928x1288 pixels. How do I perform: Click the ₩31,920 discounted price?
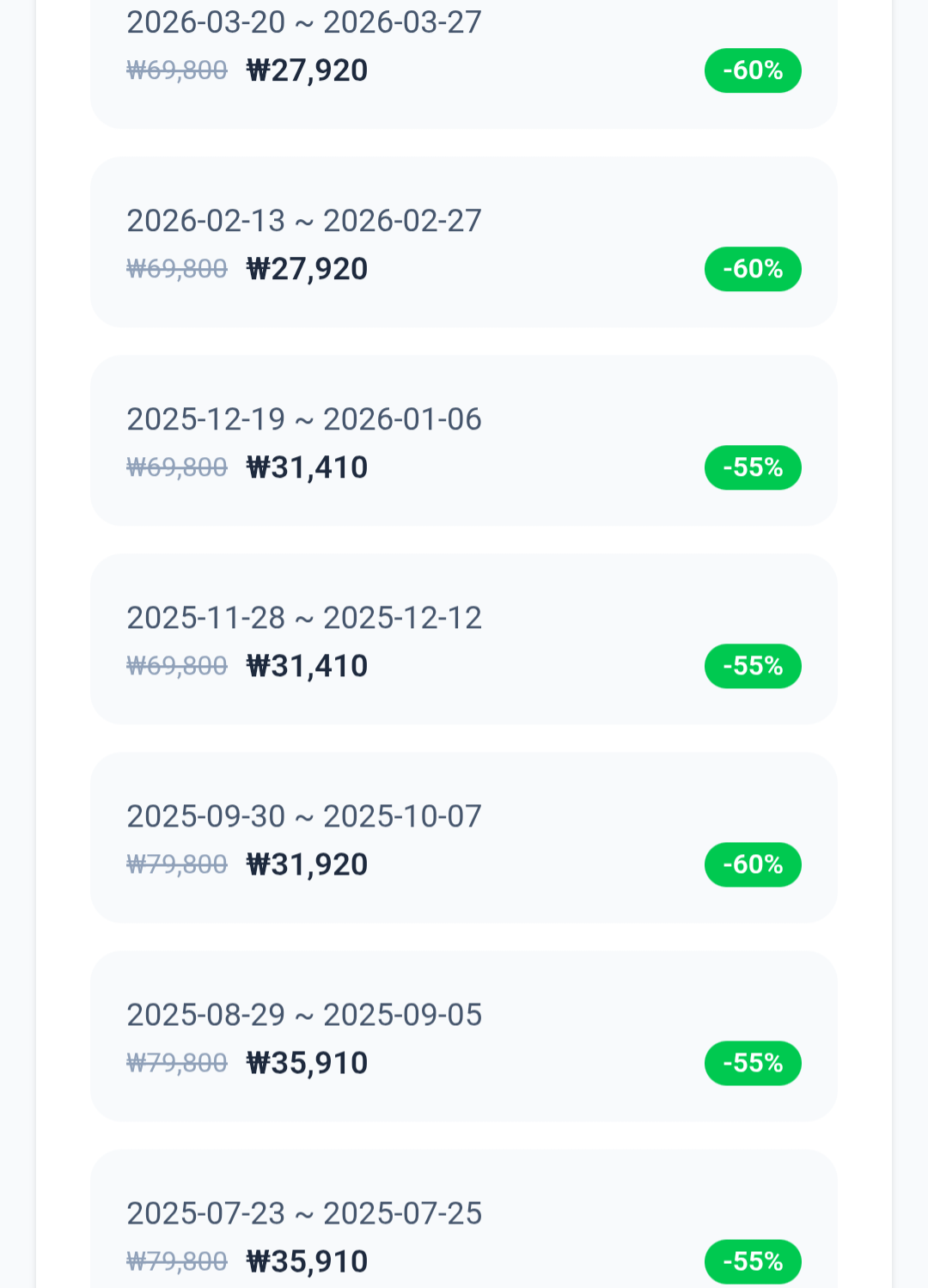307,864
